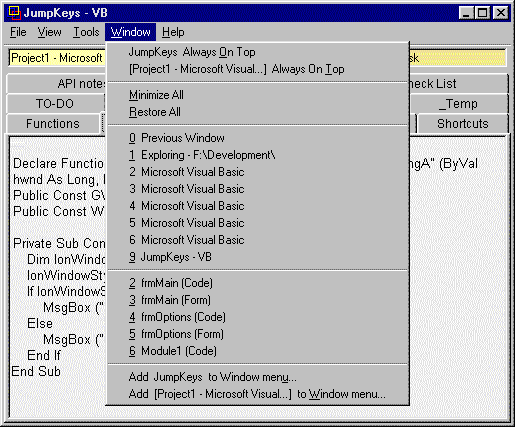Switch to the TO-DO tab
The width and height of the screenshot is (515, 427).
pyautogui.click(x=55, y=104)
